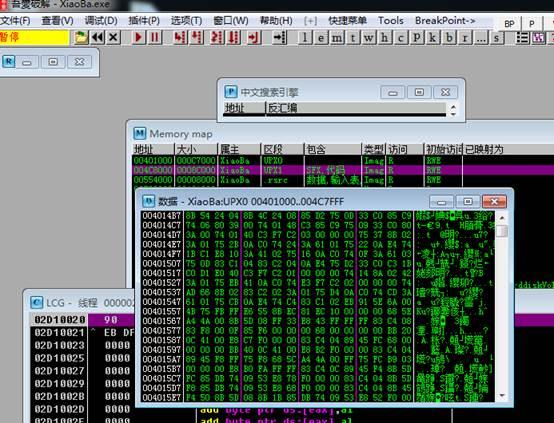554x423 pixels.
Task: Sort Memory map by the 类型 column
Action: coord(374,149)
